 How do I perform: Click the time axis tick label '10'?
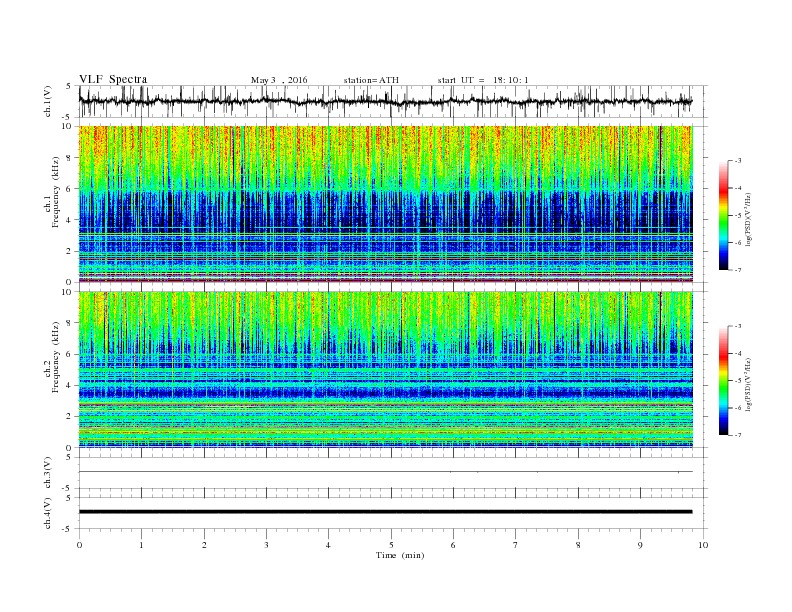(703, 545)
